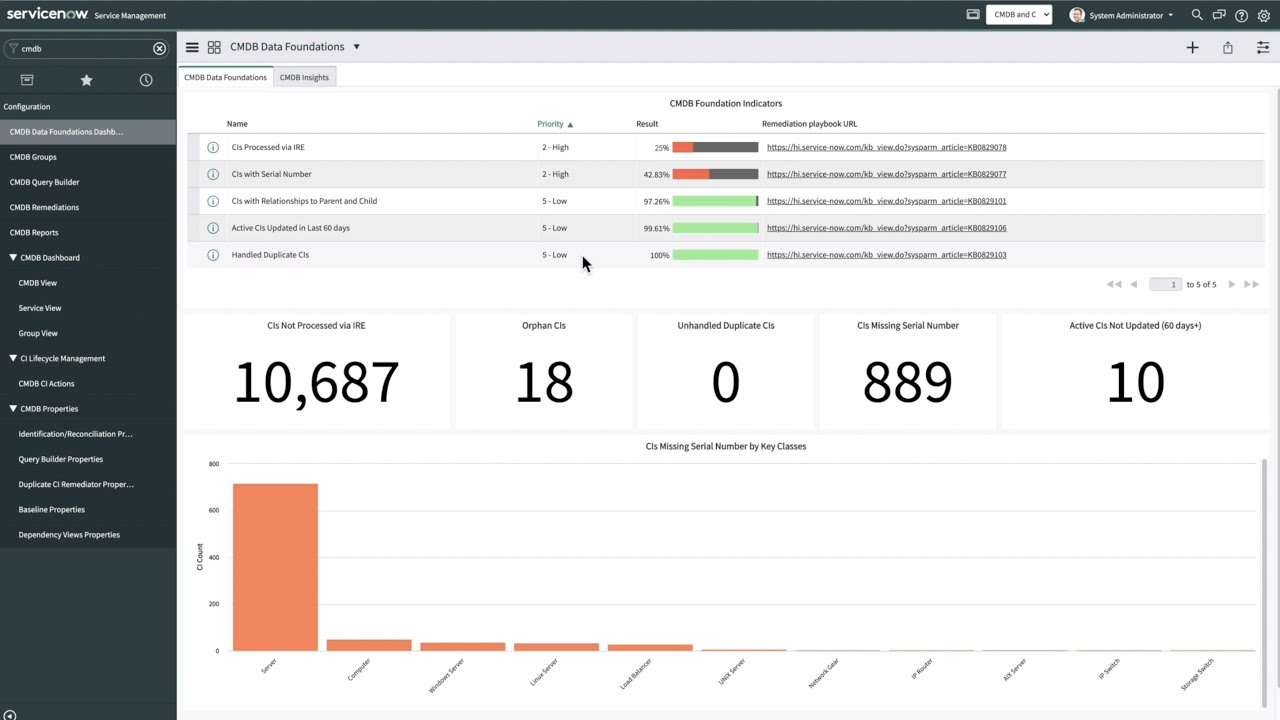
Task: Open the System Administrator account menu
Action: [1125, 15]
